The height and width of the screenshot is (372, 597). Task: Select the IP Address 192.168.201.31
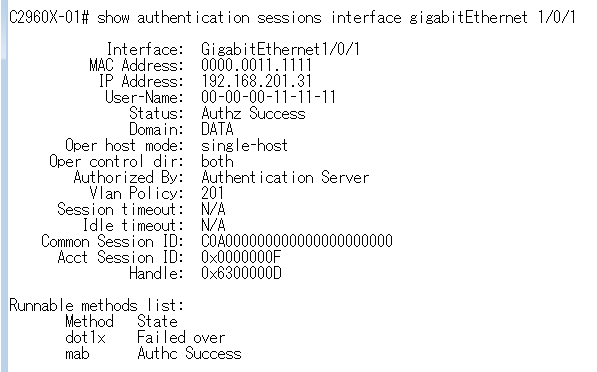[256, 81]
